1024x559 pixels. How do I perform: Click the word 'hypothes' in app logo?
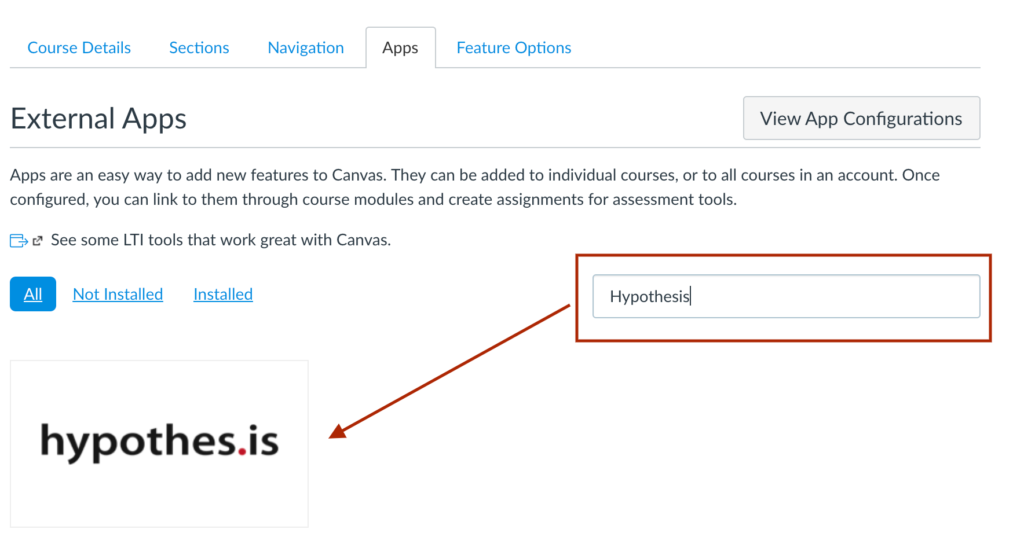[x=138, y=443]
